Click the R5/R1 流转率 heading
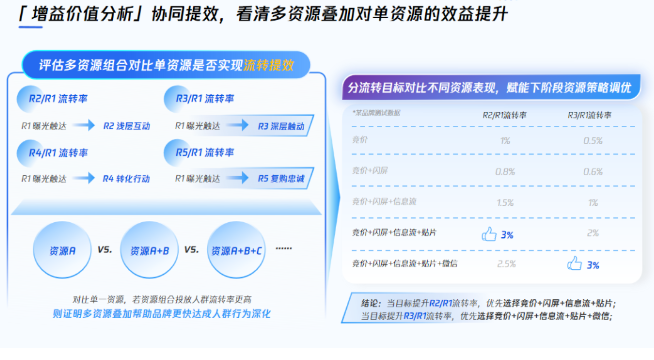 pos(205,153)
